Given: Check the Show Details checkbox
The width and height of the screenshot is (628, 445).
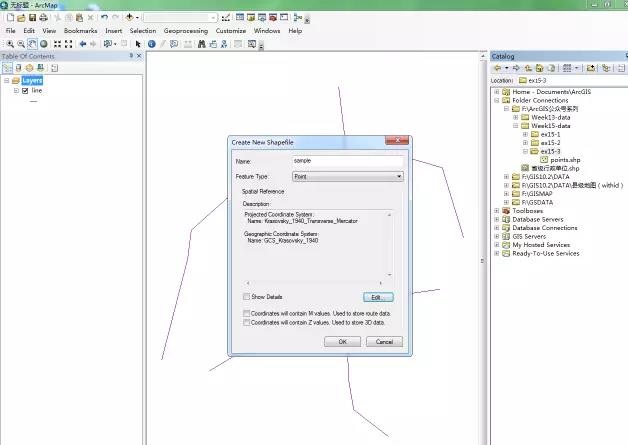Looking at the screenshot, I should [x=246, y=296].
